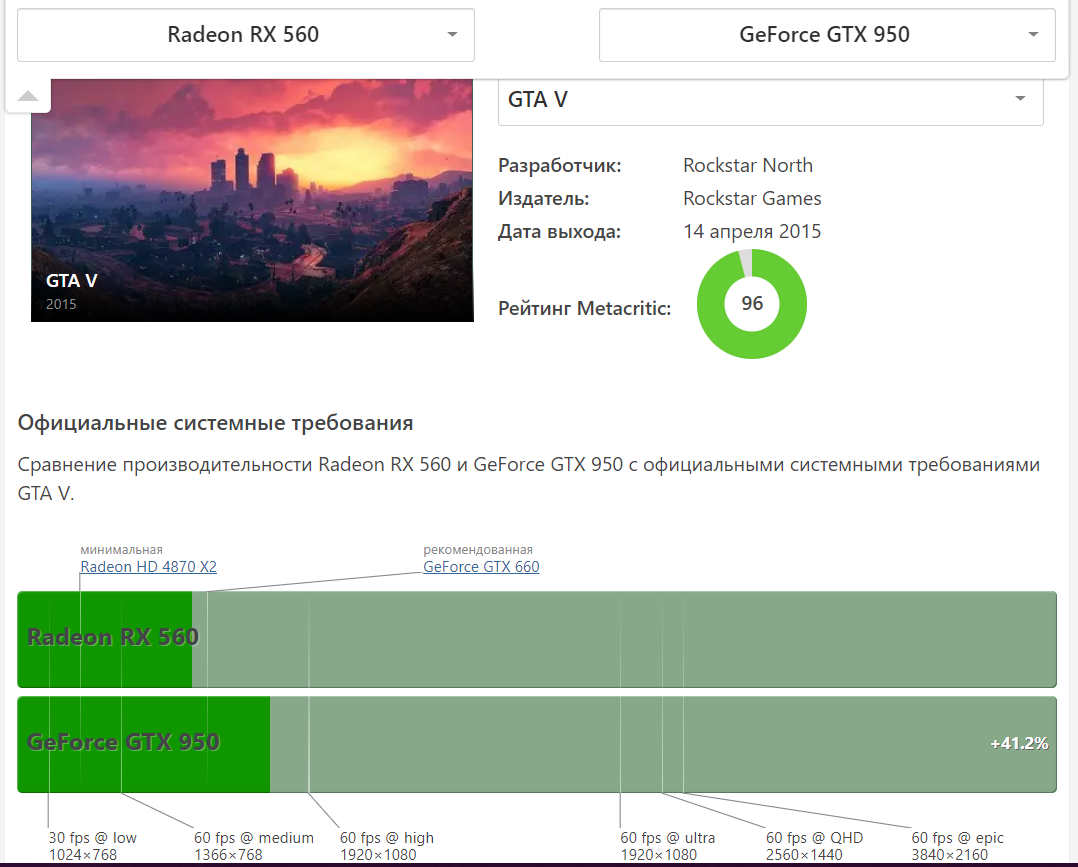Open the Radeon RX 560 selector dropdown
1078x867 pixels.
[245, 35]
